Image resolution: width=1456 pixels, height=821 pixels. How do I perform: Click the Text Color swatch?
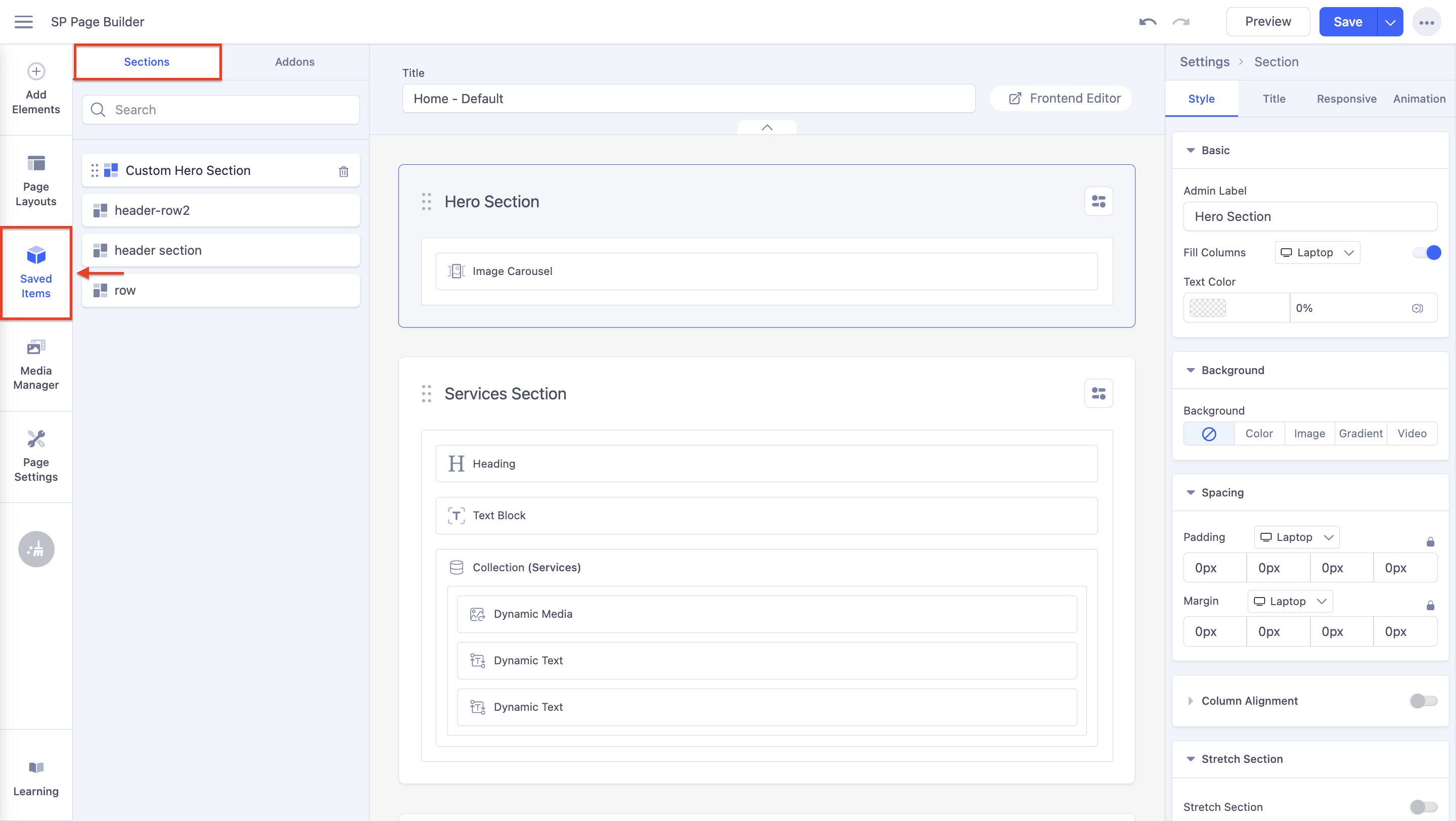click(1208, 308)
